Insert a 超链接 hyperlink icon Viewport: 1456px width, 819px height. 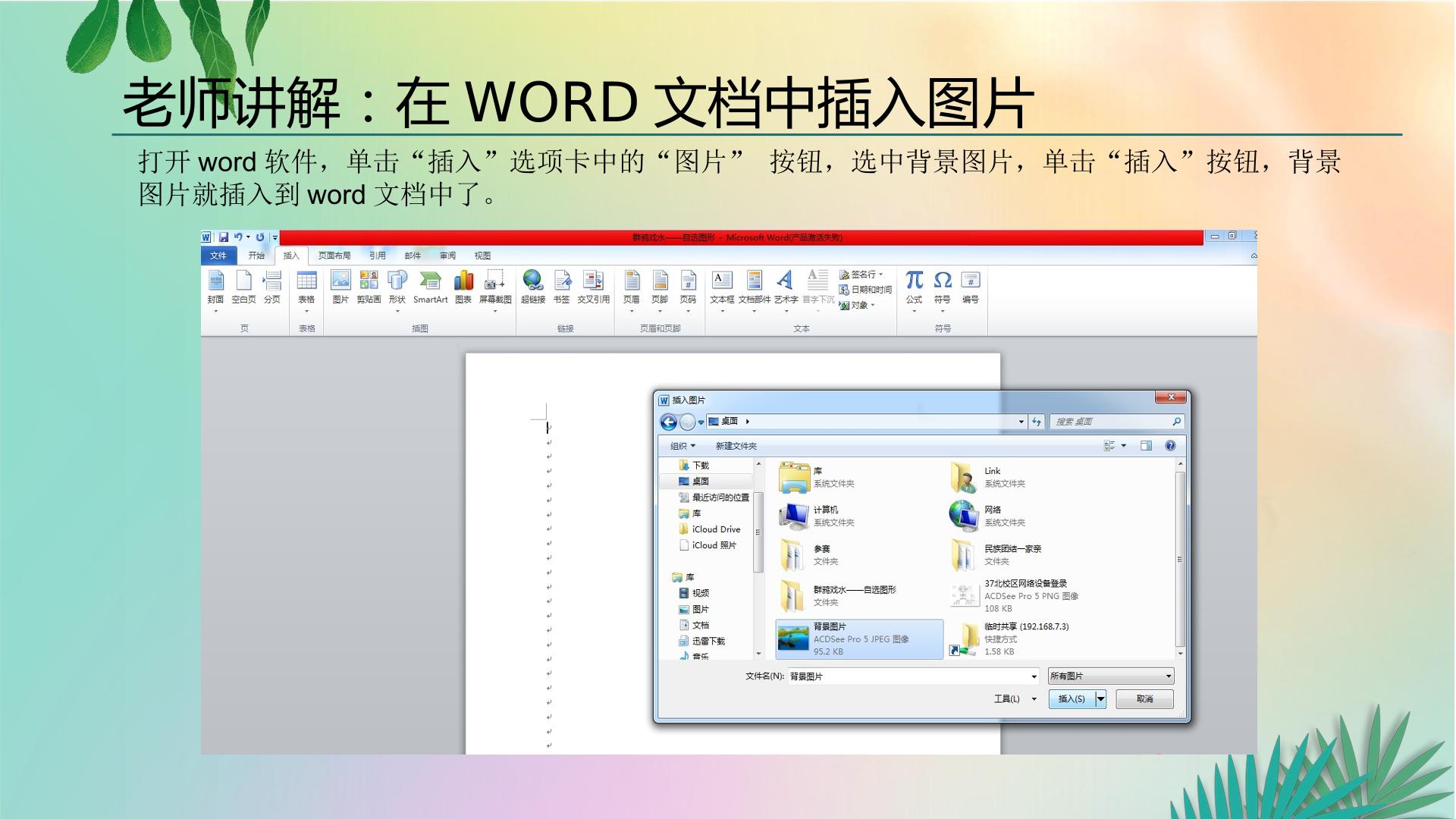pos(533,281)
